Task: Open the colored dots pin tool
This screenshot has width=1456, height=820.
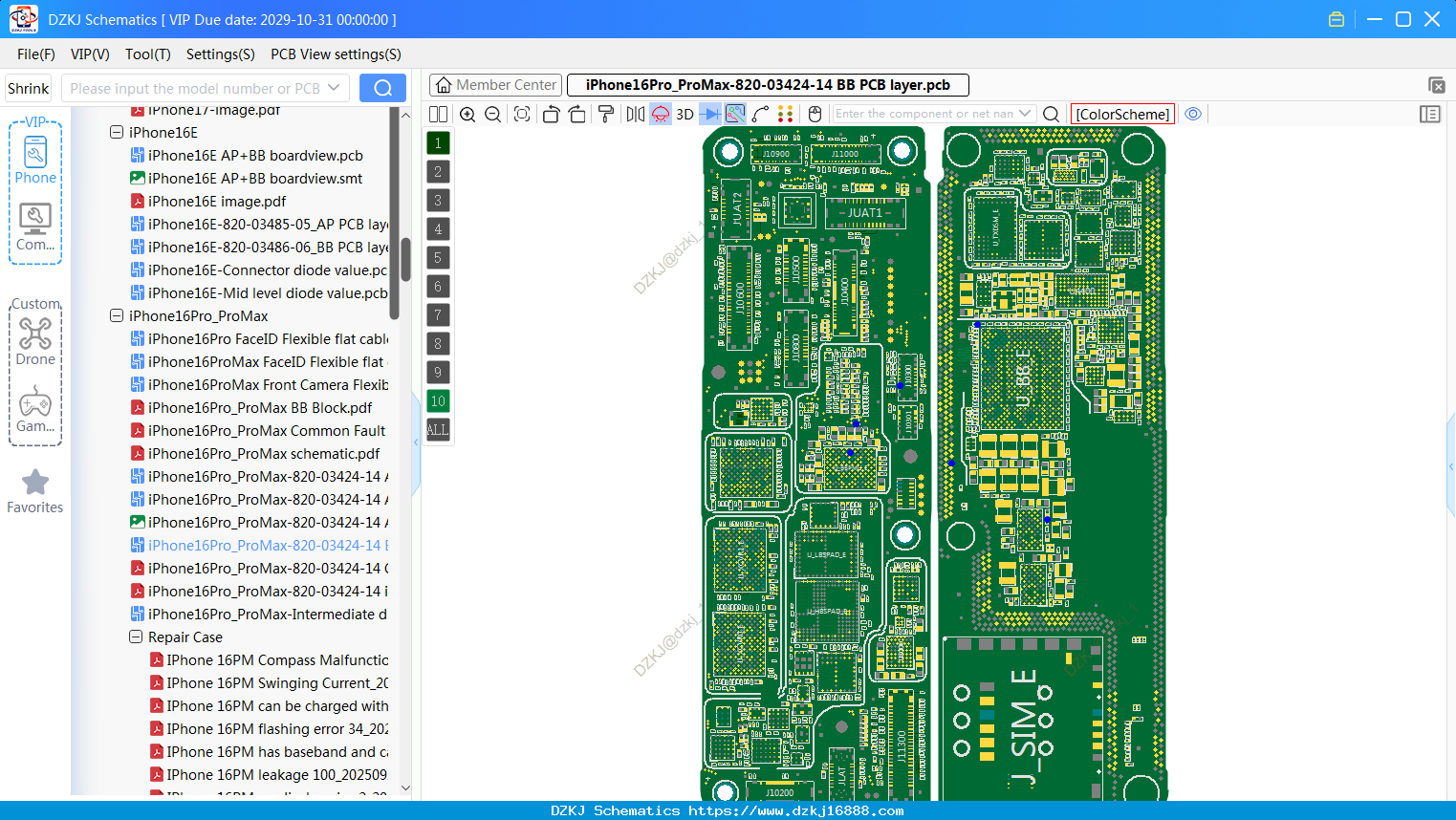Action: pyautogui.click(x=786, y=114)
